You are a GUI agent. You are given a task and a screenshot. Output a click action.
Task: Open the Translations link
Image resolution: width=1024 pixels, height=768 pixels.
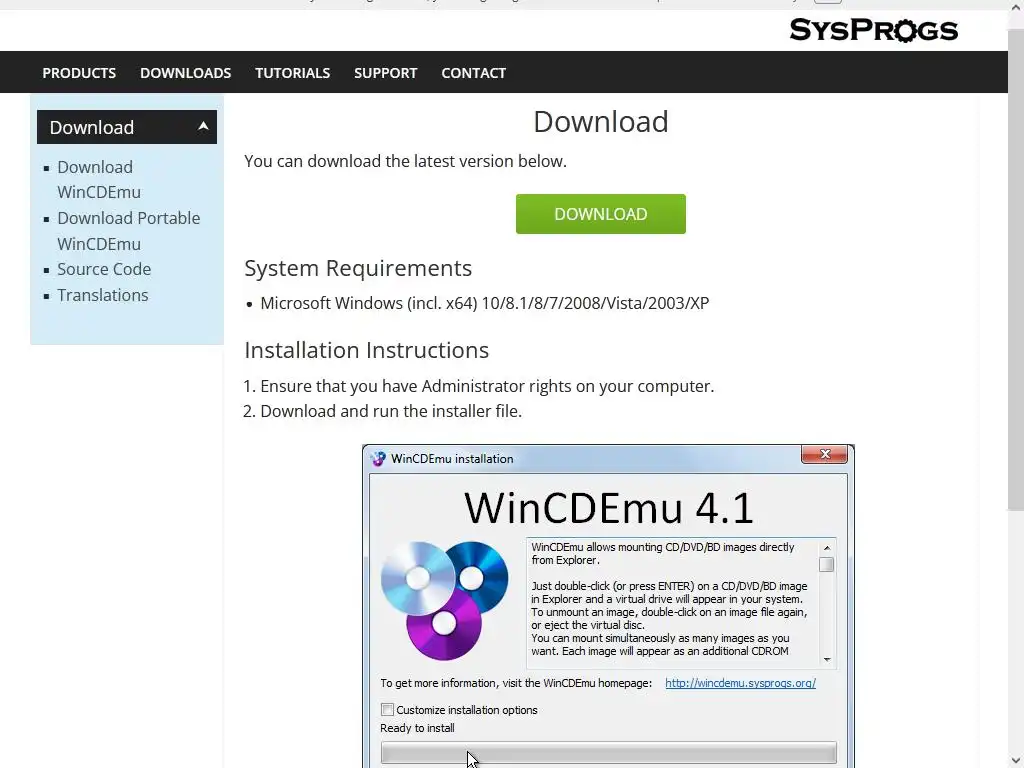103,295
